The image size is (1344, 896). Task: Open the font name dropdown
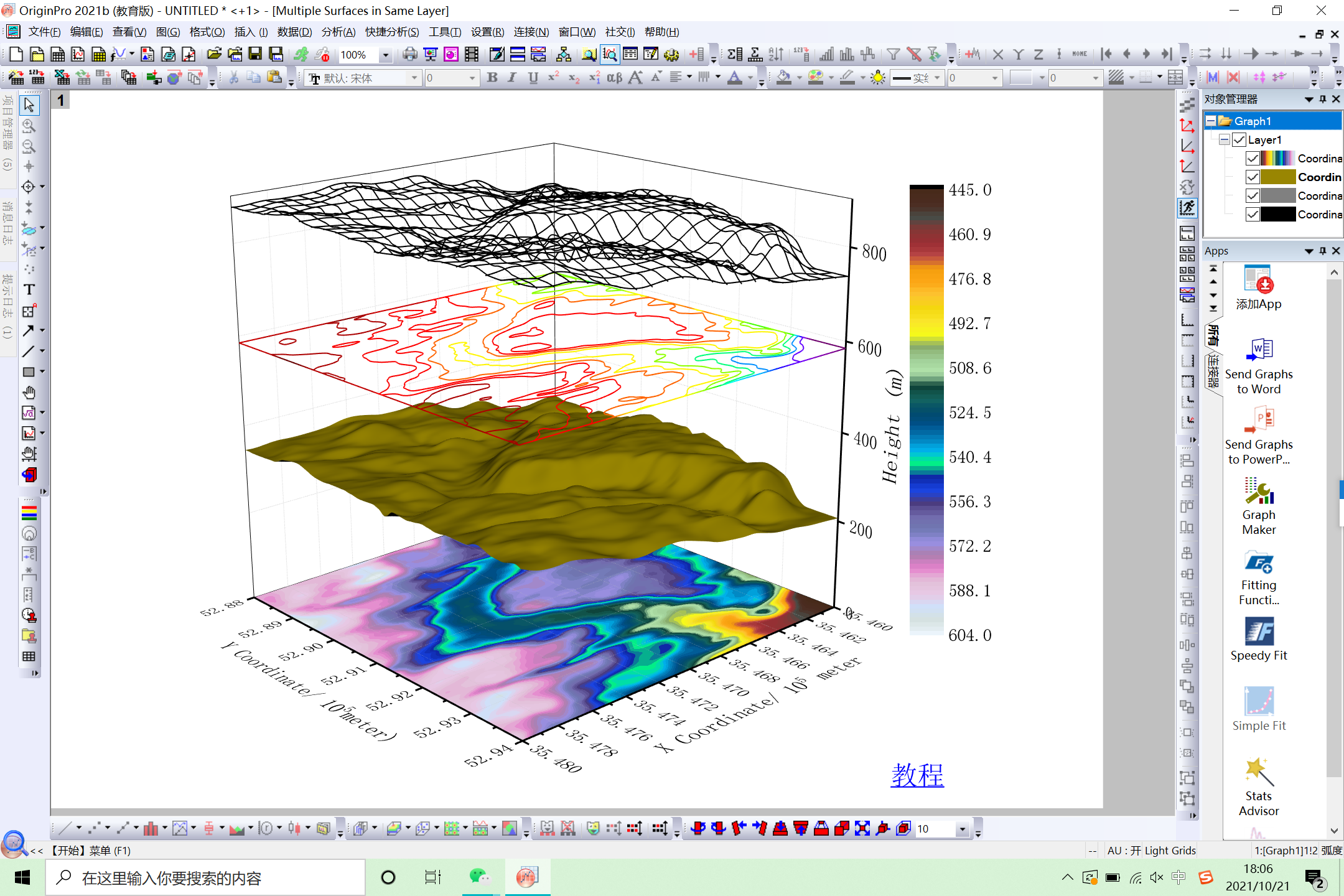tap(414, 78)
